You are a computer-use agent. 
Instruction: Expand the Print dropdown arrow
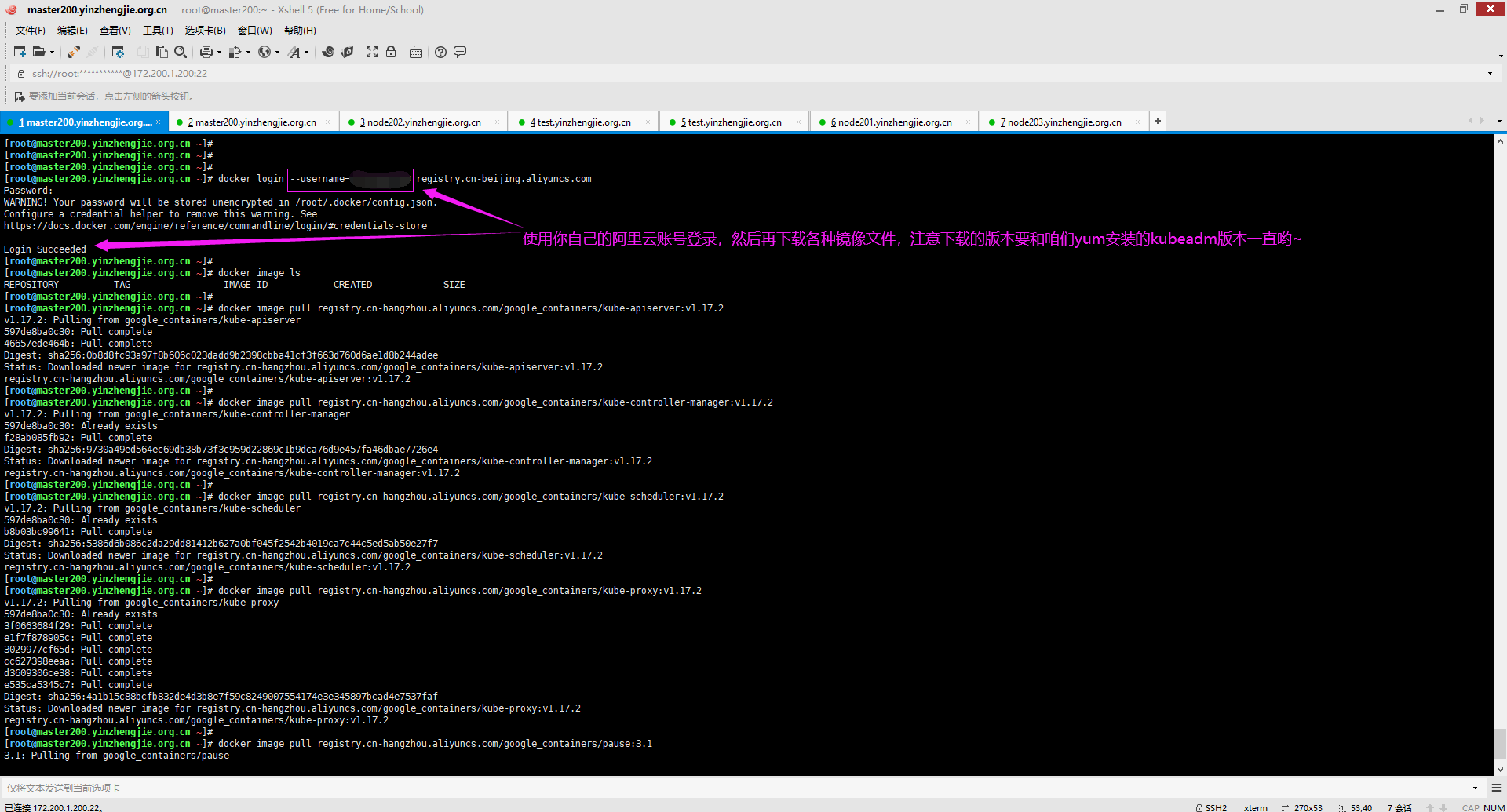[219, 53]
